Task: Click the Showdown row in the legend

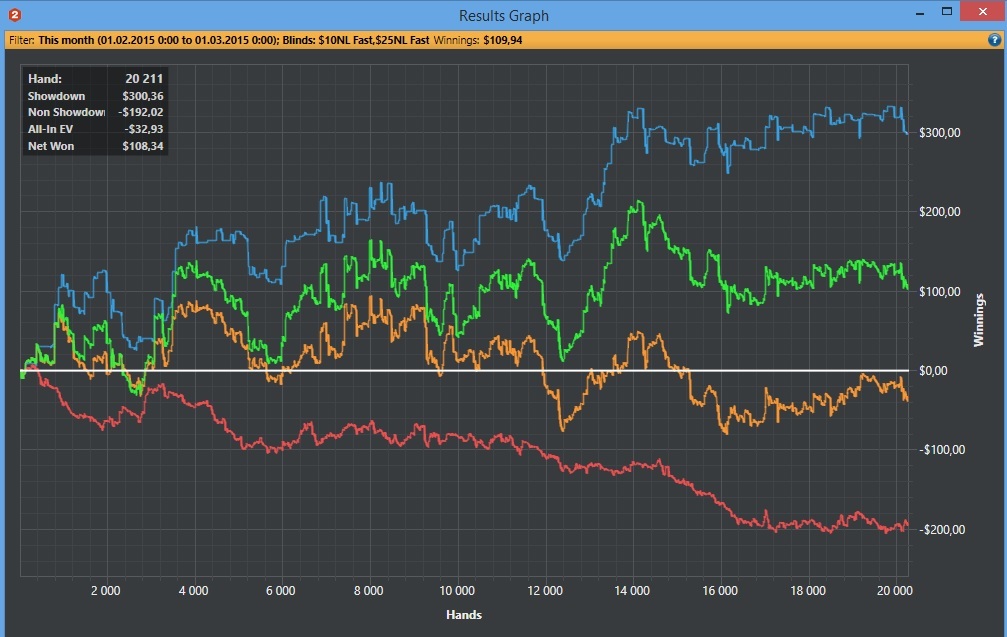Action: pos(95,96)
